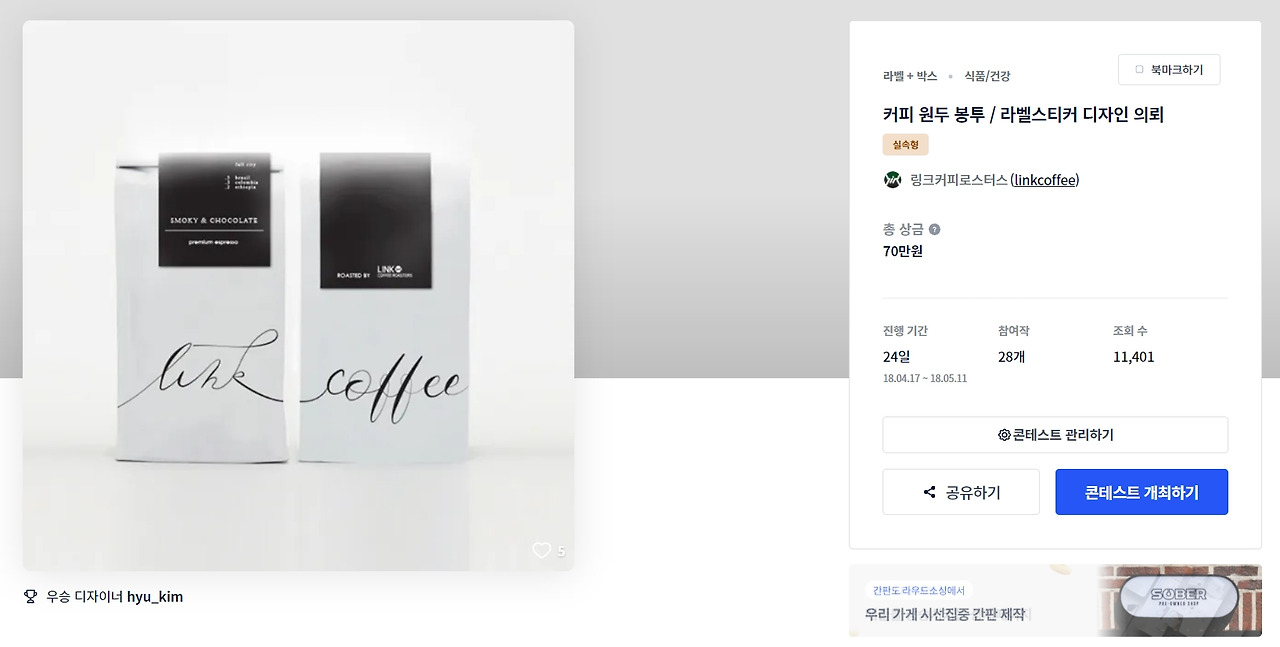Like the design with the heart icon
Image resolution: width=1280 pixels, height=647 pixels.
(x=541, y=550)
